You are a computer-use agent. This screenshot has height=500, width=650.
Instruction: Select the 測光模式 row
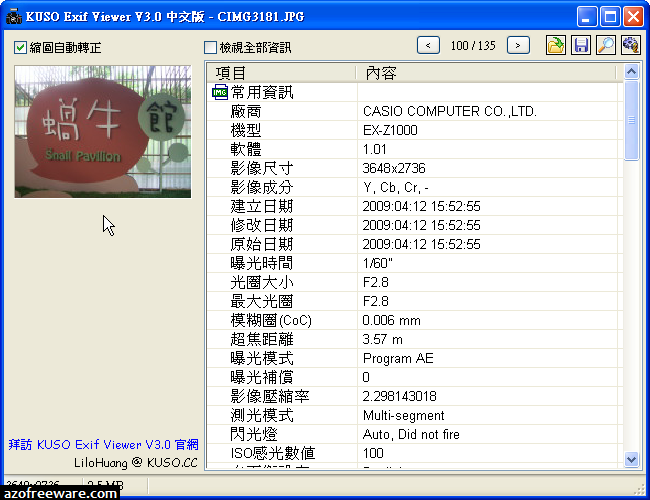click(x=415, y=415)
